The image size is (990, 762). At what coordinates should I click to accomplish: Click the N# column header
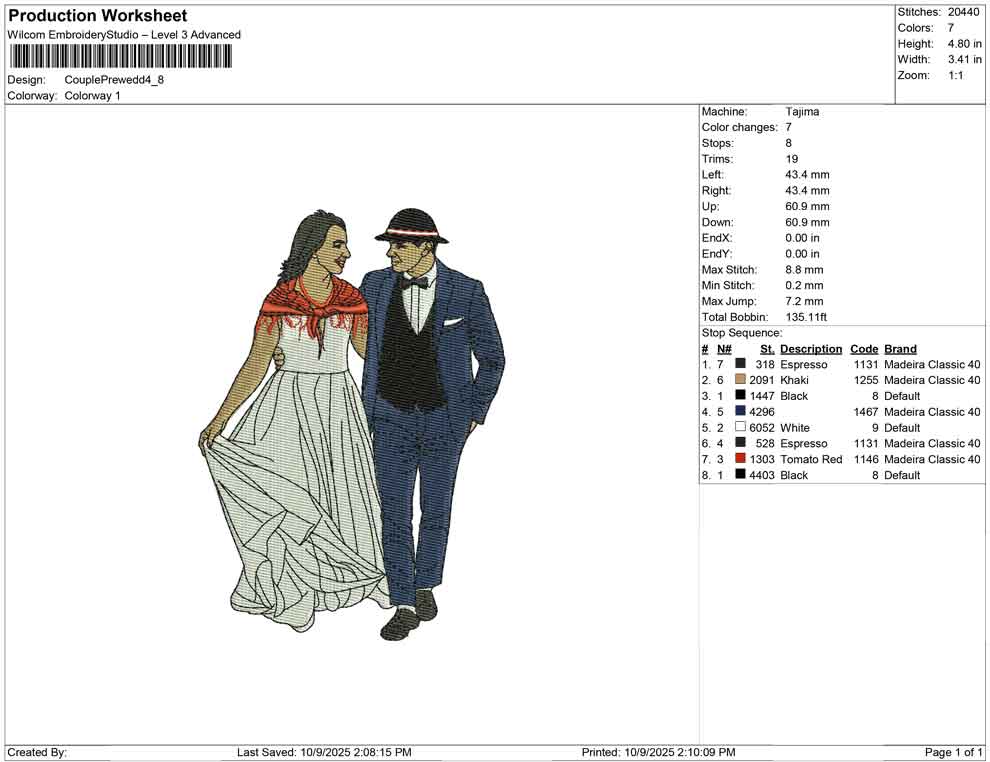coord(724,349)
